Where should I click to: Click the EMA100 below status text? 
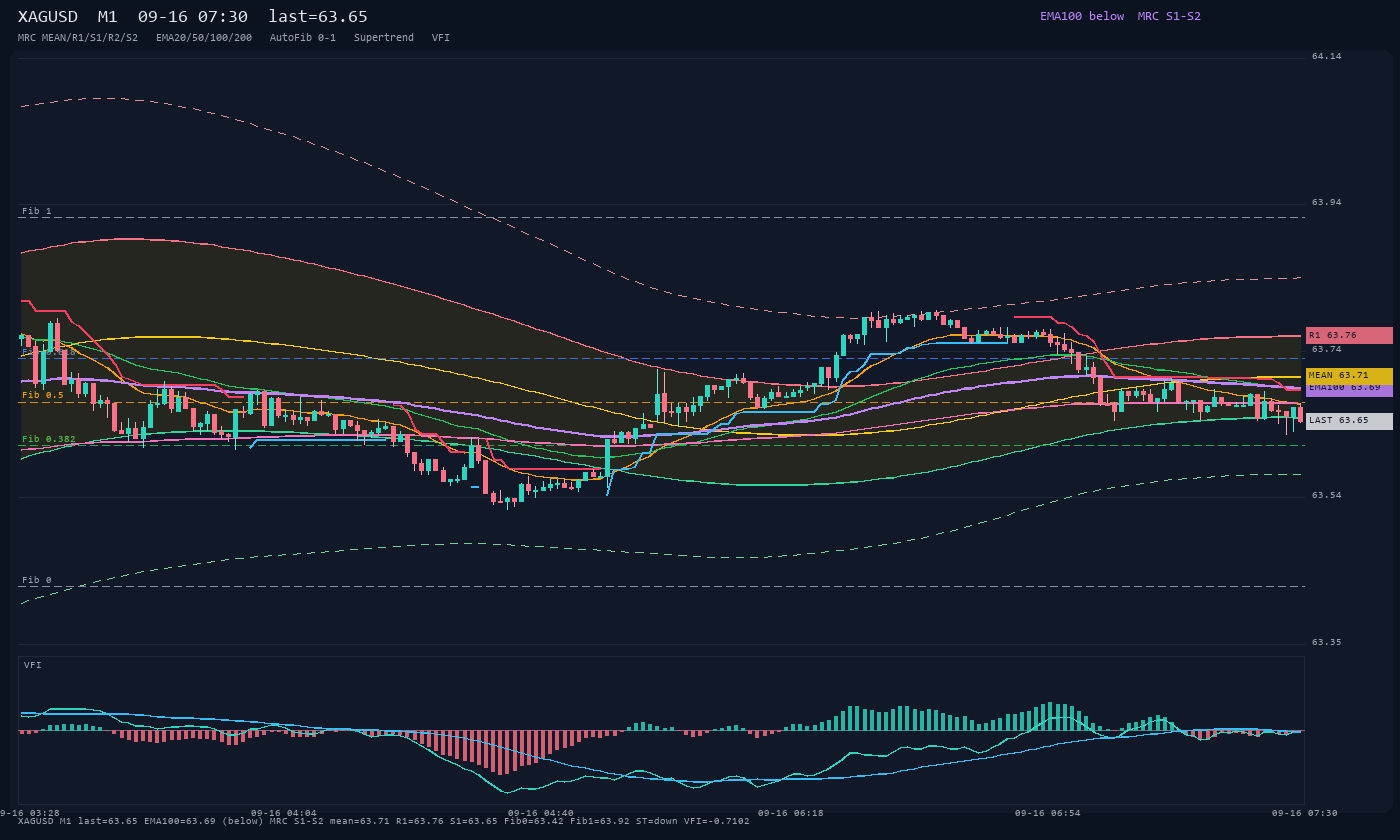1082,16
